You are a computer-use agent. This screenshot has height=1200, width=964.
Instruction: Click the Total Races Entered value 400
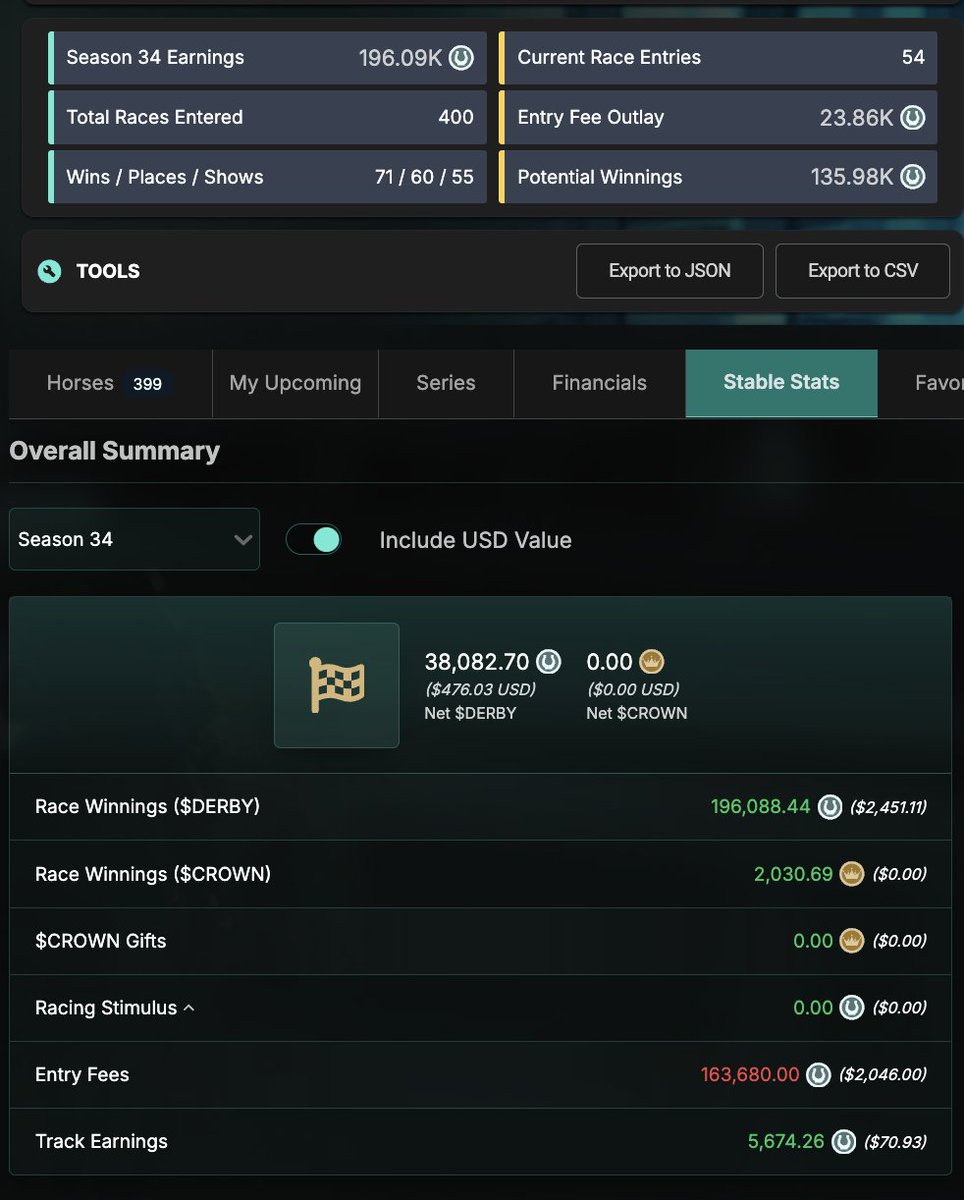456,117
